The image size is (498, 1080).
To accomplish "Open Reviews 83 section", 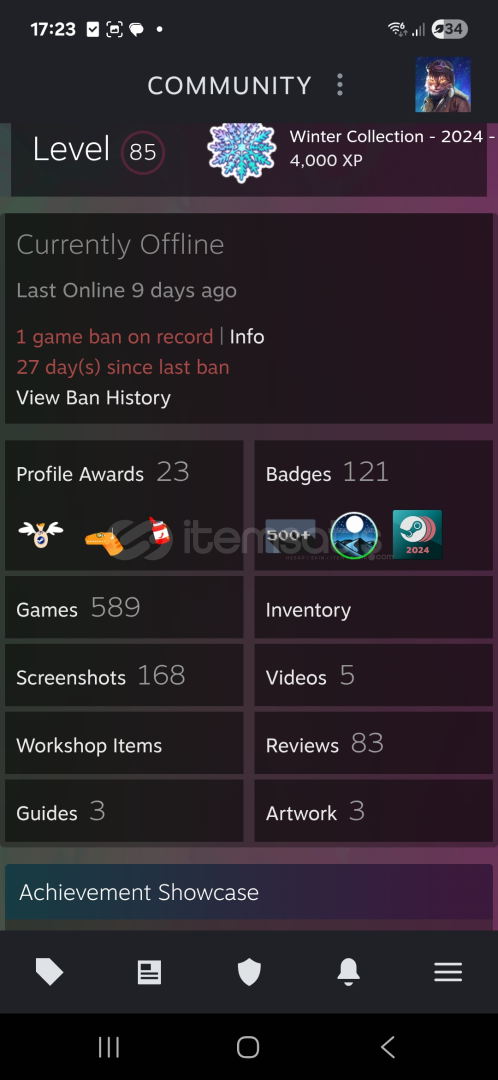I will (374, 743).
